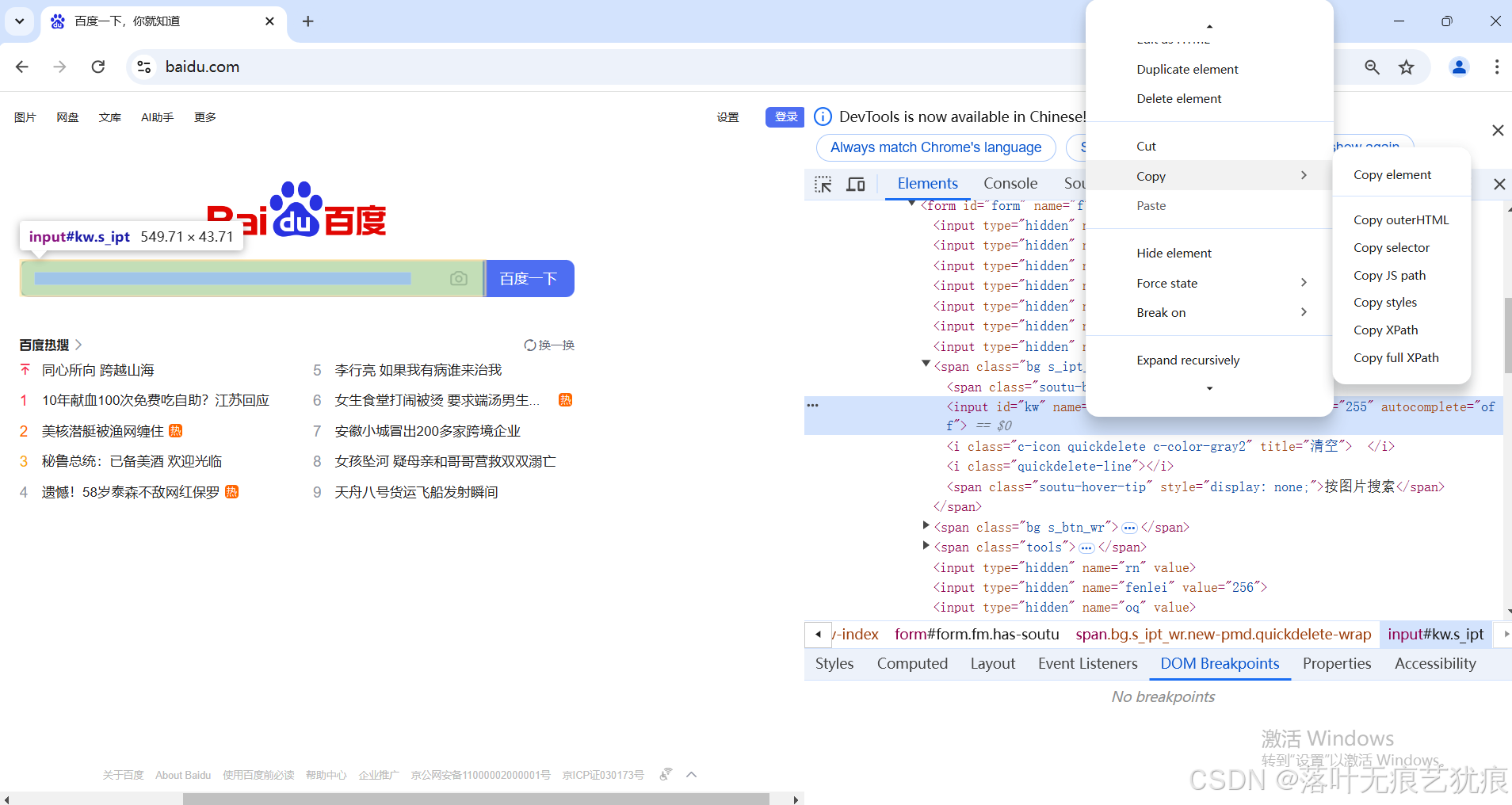Click the 换一换 refresh icon for hot searches
Screen dimensions: 1512x805
click(x=529, y=345)
